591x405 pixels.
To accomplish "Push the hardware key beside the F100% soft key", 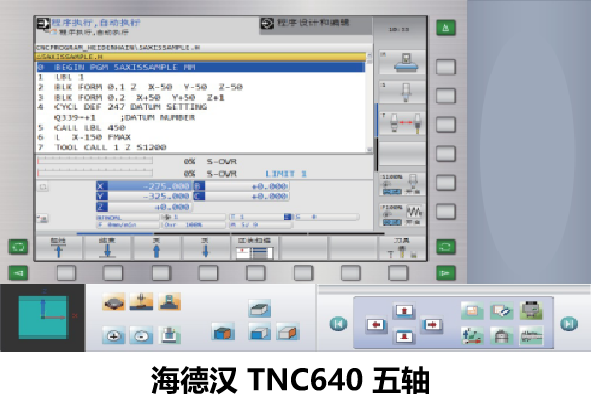I will pyautogui.click(x=446, y=212).
